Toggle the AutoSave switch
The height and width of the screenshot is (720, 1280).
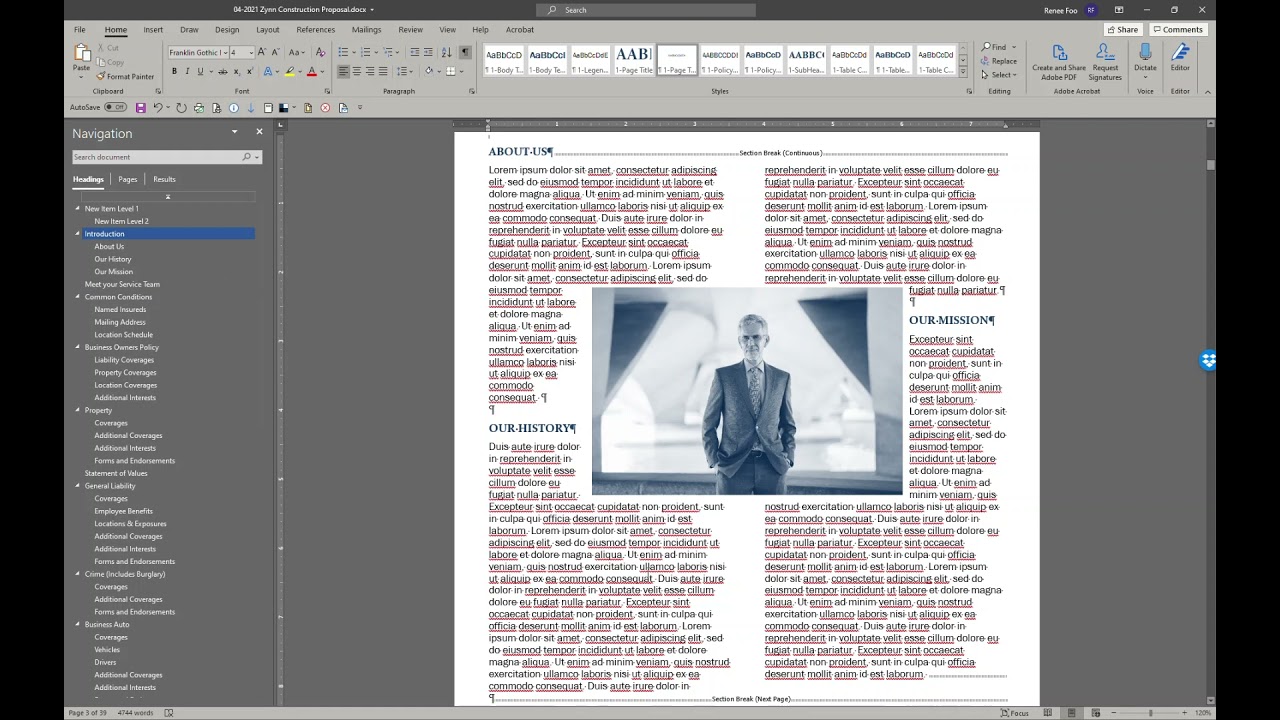(x=116, y=108)
